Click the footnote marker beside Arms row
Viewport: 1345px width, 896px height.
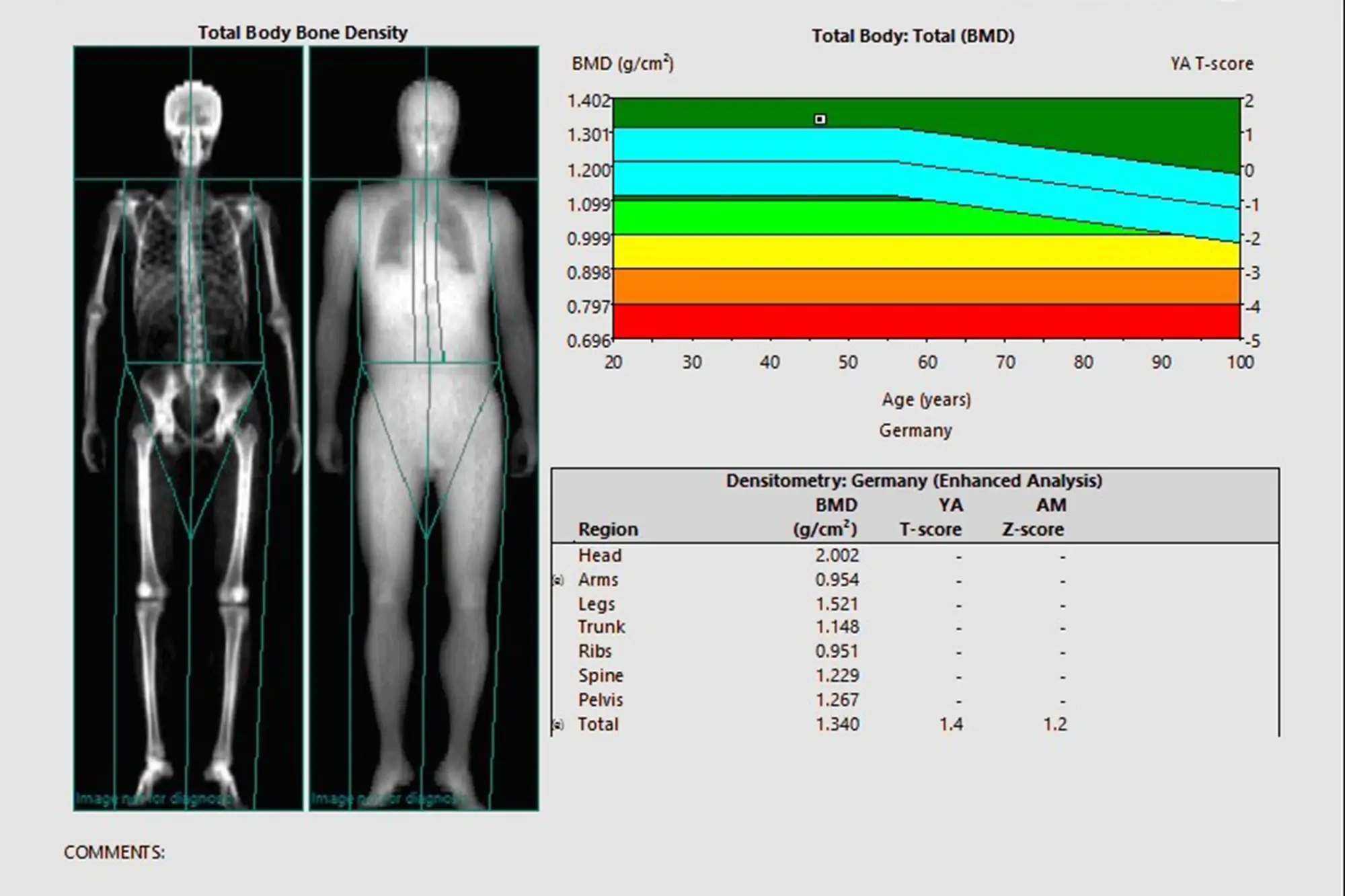tap(558, 580)
